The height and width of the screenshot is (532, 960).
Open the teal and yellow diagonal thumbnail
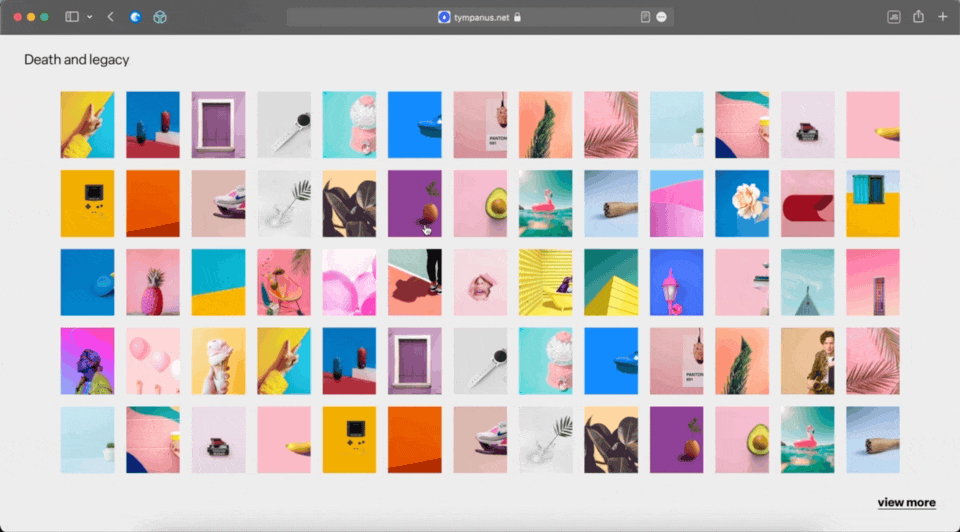click(x=219, y=282)
